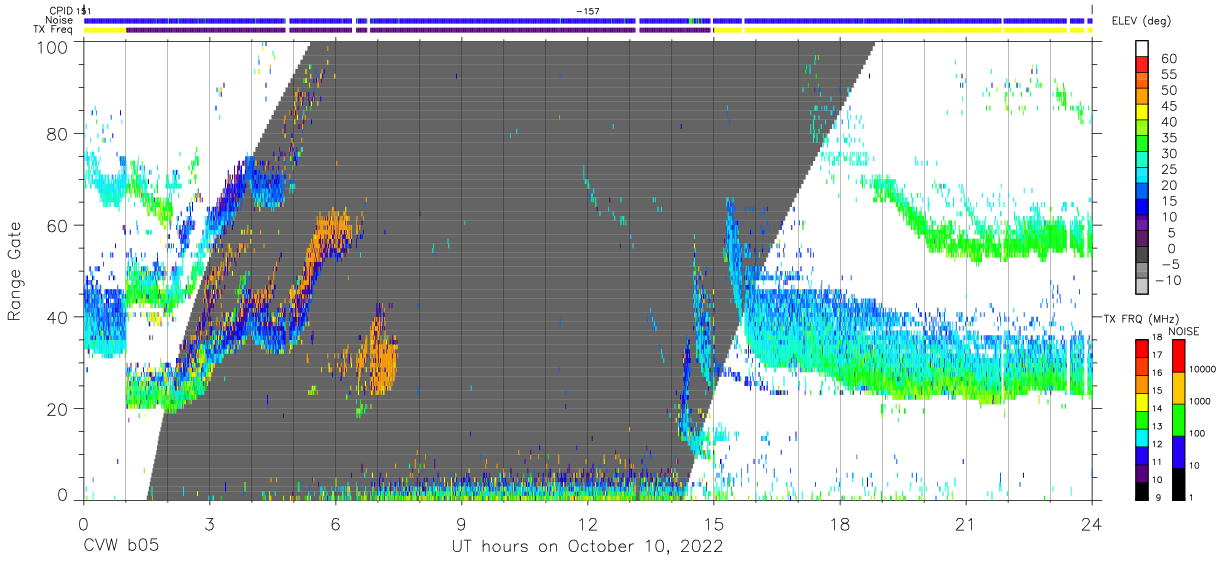Screen dimensions: 1228x567
Task: Click the red TX FRQ segment between 17 and 18
Action: point(1142,347)
